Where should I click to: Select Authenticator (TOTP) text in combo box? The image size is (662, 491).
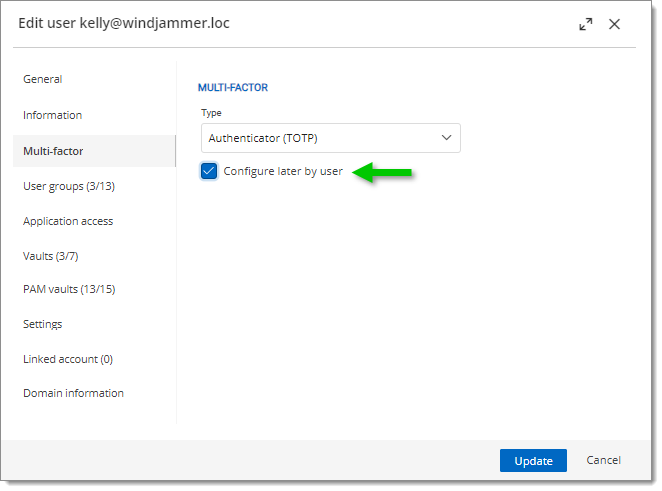pyautogui.click(x=263, y=138)
